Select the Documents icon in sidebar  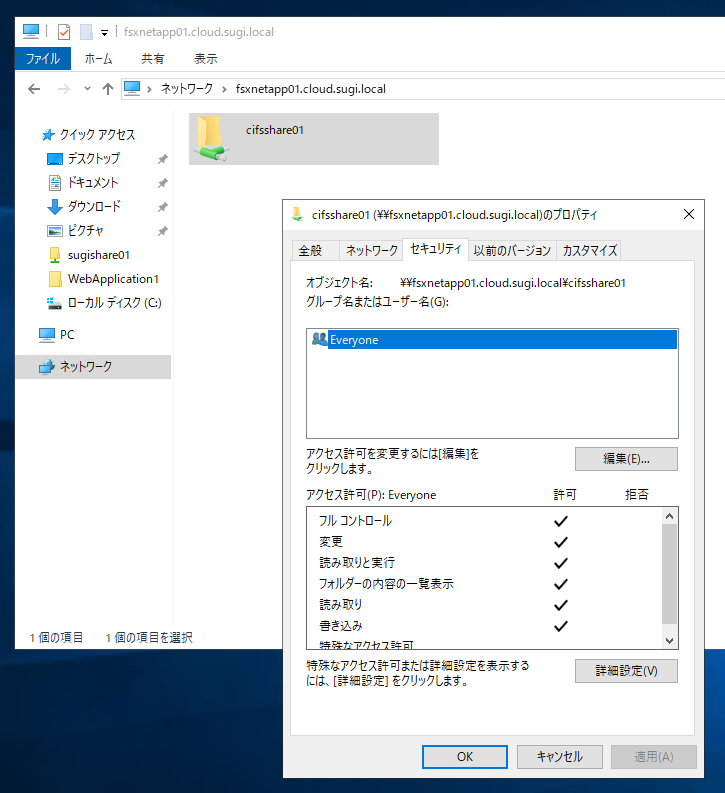coord(55,183)
